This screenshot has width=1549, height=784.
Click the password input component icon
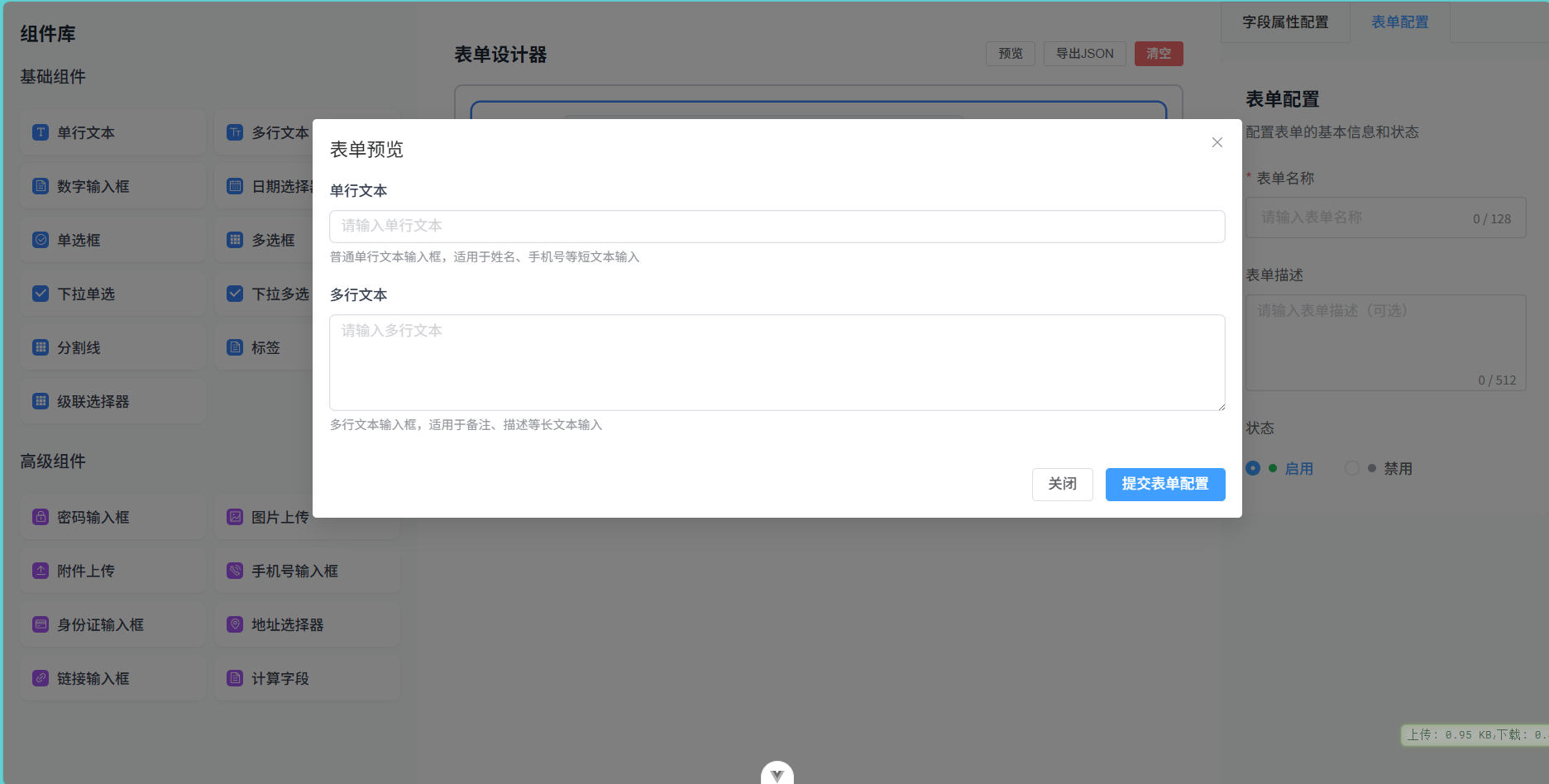[41, 517]
